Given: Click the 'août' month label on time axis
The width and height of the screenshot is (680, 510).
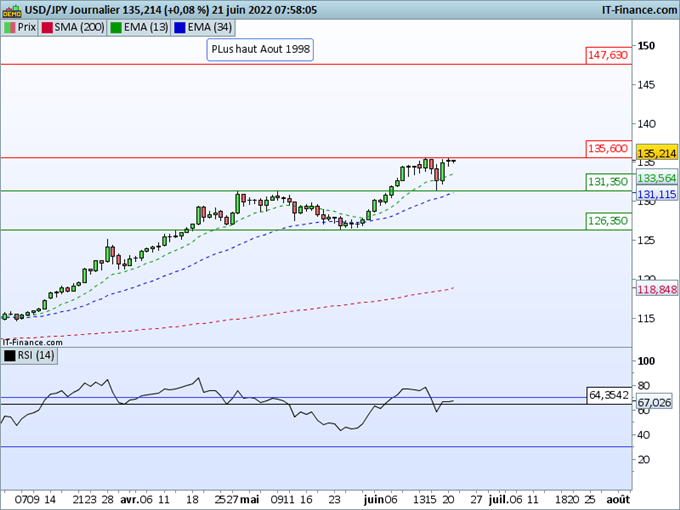Looking at the screenshot, I should pyautogui.click(x=618, y=500).
